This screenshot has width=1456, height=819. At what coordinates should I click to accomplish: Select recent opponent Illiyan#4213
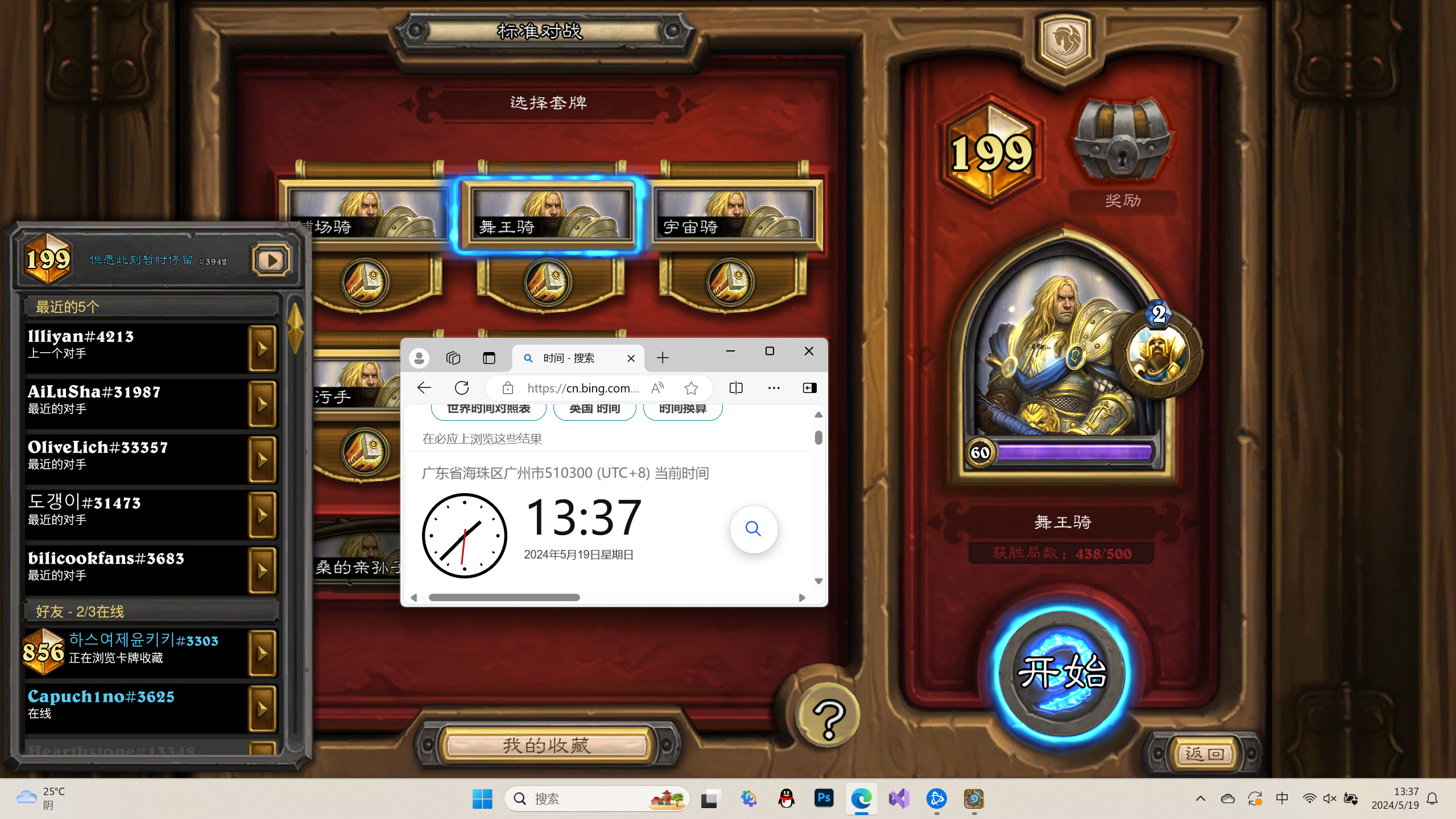point(136,348)
